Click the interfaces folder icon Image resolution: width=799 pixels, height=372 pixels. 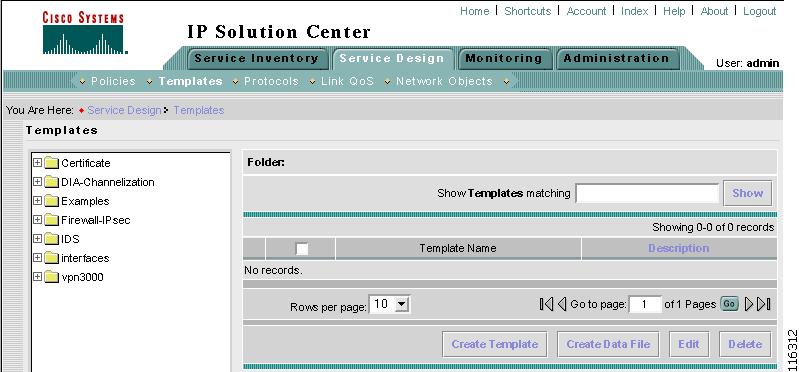pyautogui.click(x=51, y=258)
